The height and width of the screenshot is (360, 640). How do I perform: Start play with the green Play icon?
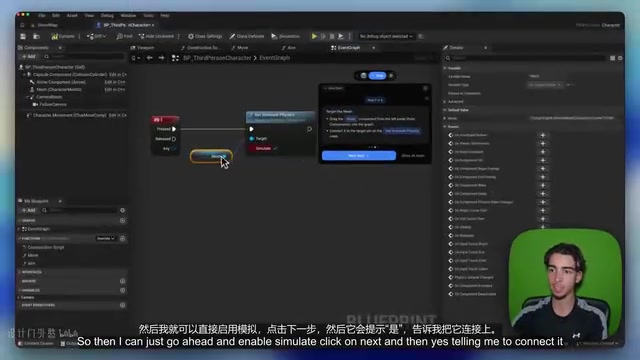(314, 36)
